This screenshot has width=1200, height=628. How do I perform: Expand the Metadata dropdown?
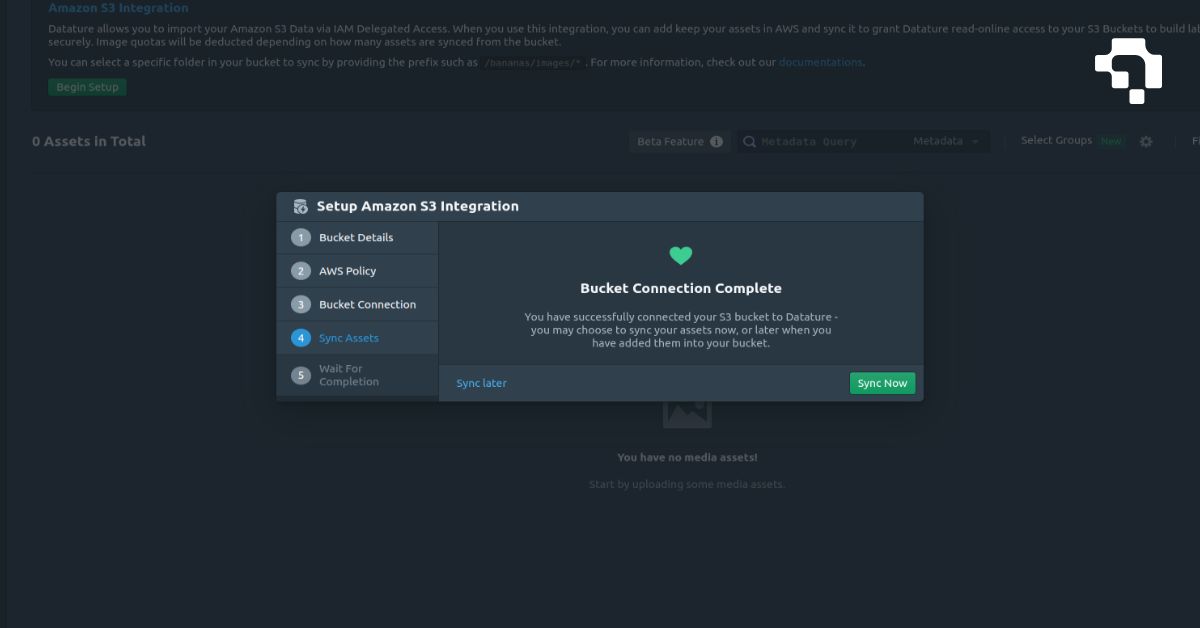945,142
